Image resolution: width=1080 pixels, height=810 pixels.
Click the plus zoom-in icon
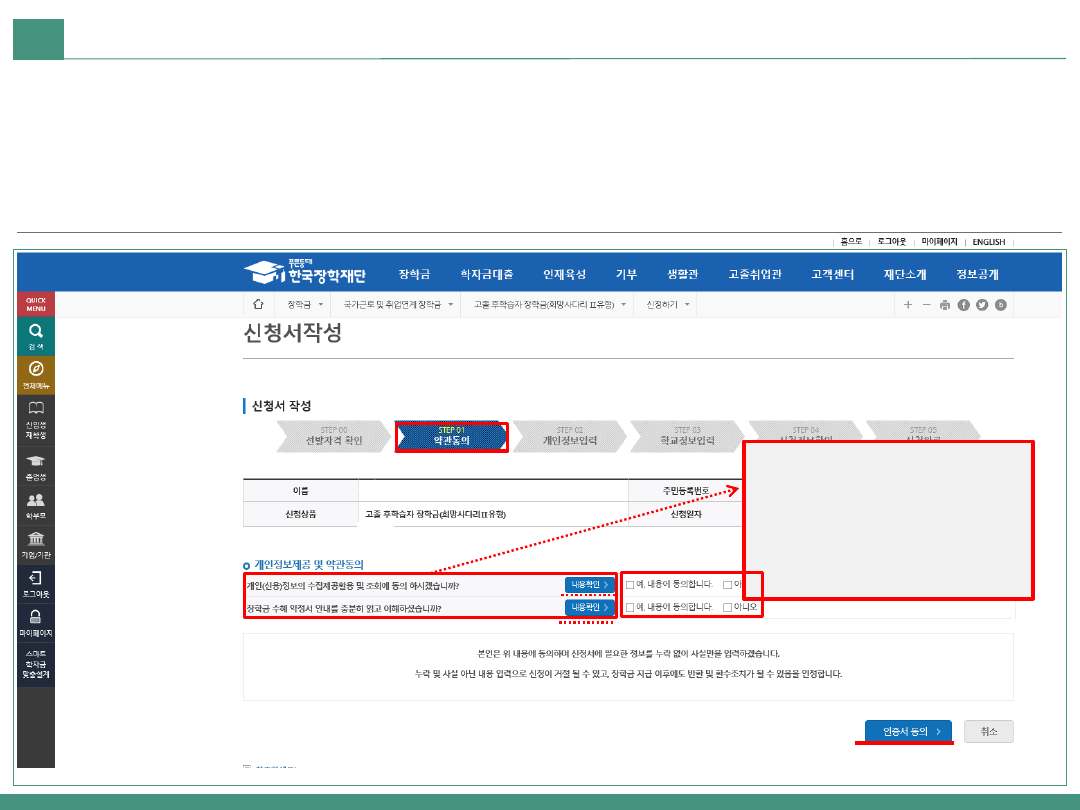(908, 305)
